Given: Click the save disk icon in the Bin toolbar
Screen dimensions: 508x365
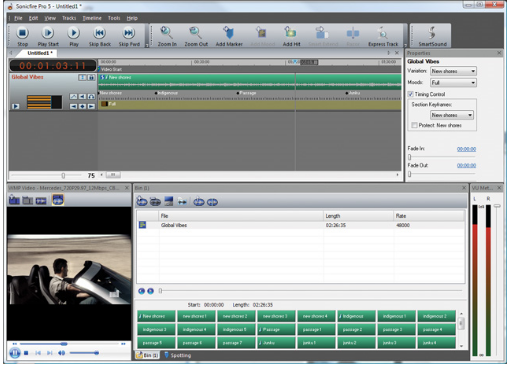Looking at the screenshot, I should pos(169,201).
